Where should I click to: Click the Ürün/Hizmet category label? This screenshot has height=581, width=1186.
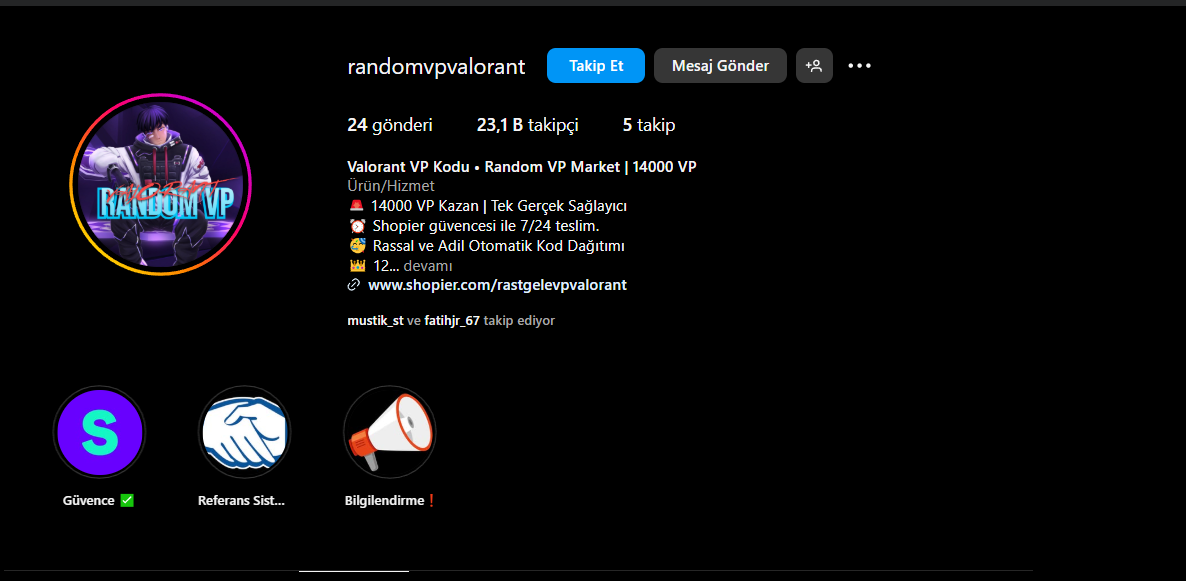[x=390, y=186]
